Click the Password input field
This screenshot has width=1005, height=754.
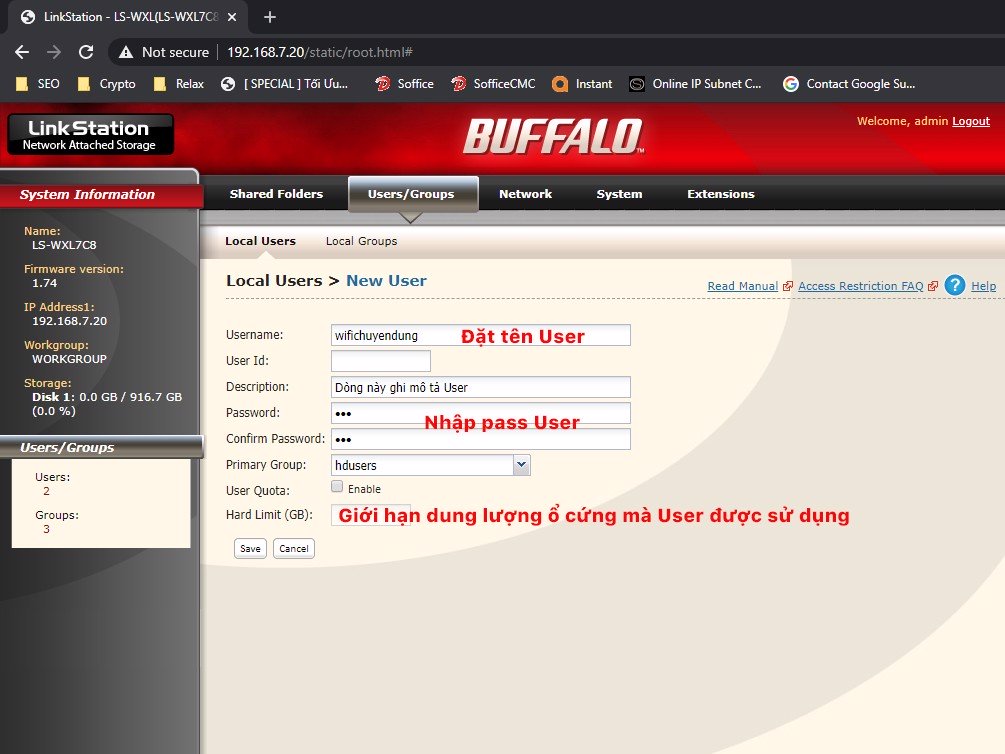pyautogui.click(x=481, y=413)
